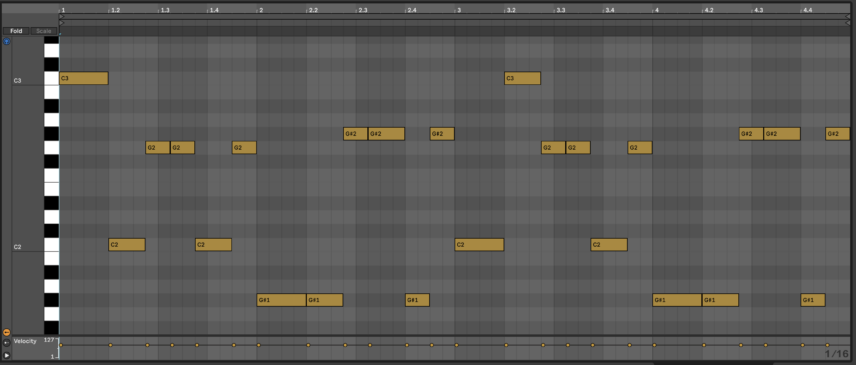856x365 pixels.
Task: Click the Scale button
Action: coord(44,31)
